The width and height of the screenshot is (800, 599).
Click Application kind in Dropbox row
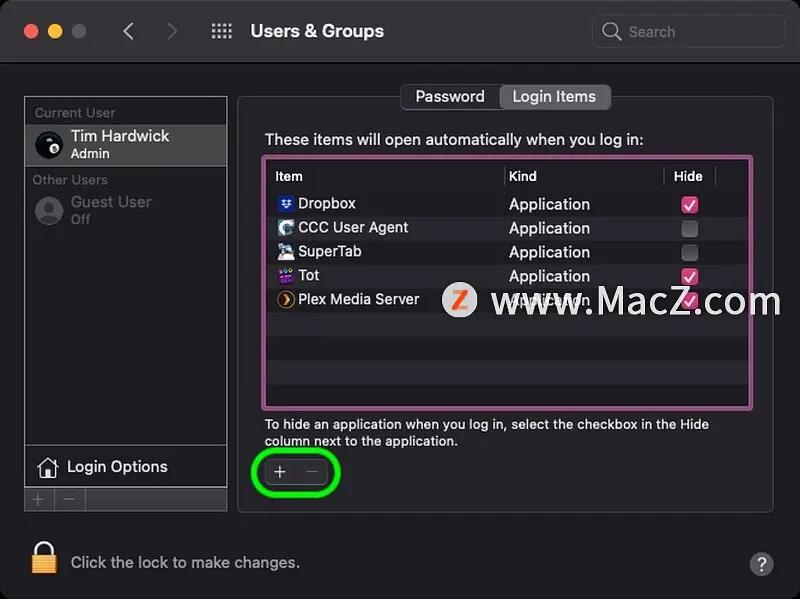coord(549,205)
